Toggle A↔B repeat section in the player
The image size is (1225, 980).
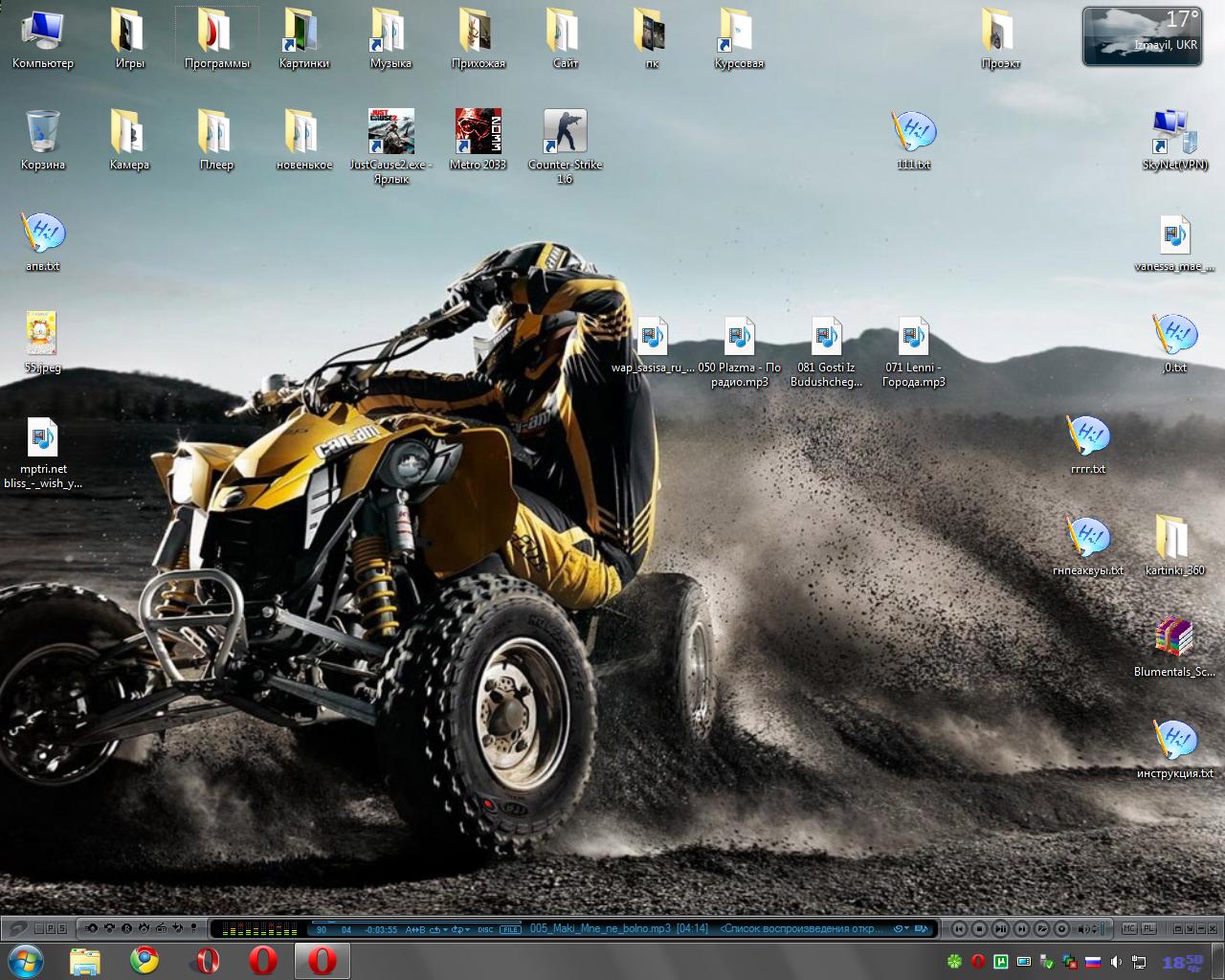415,929
